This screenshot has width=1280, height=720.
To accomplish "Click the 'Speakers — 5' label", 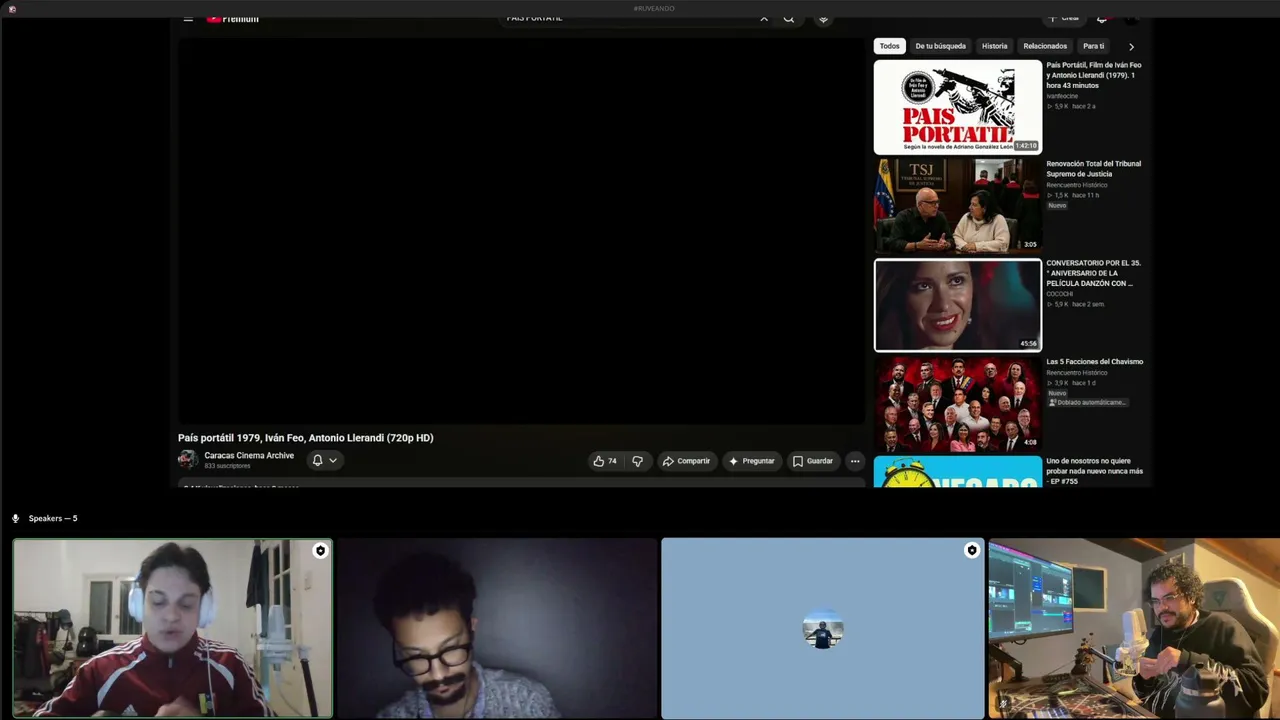I will click(x=53, y=518).
